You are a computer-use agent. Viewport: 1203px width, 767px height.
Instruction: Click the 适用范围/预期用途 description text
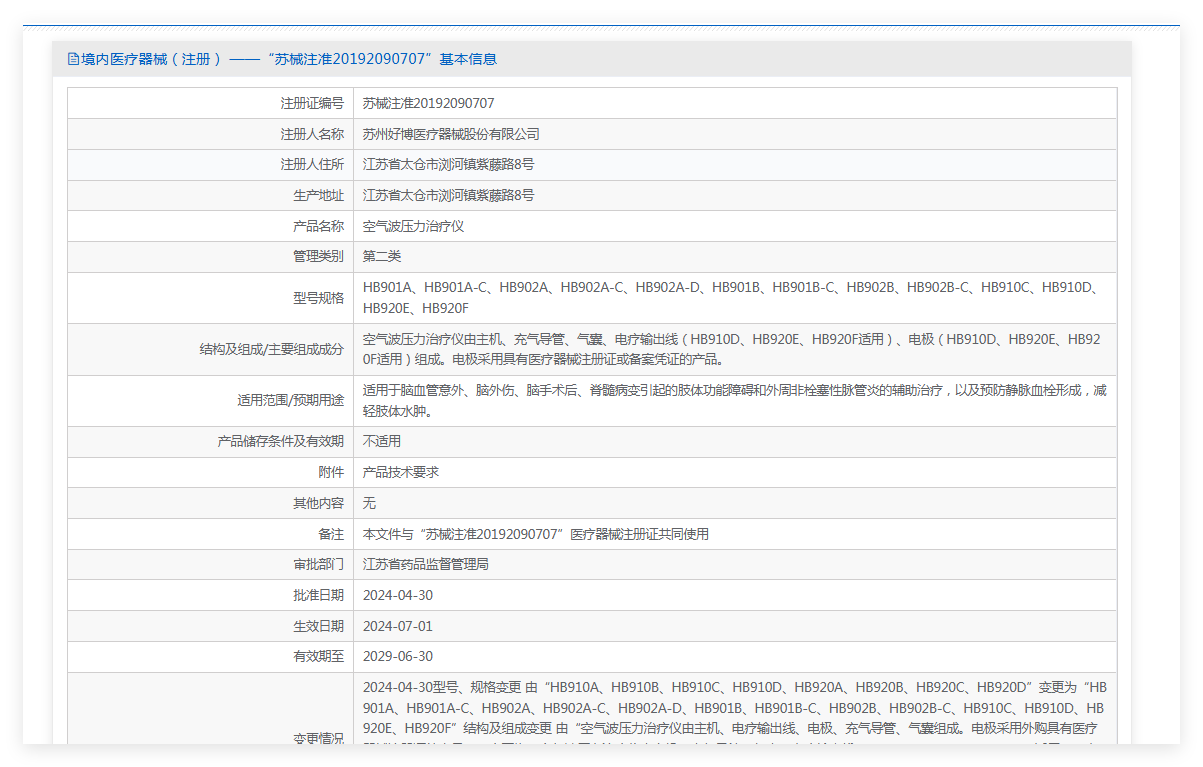coord(734,400)
